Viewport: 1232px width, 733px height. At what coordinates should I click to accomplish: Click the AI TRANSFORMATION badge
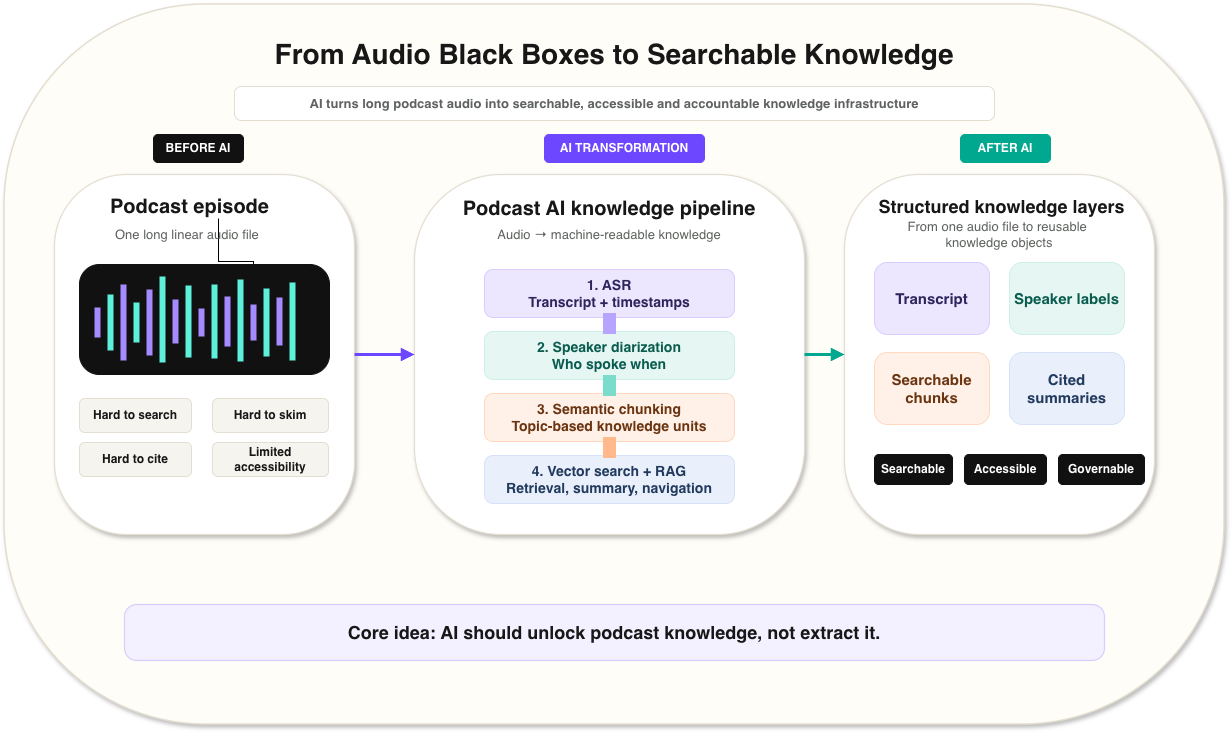pyautogui.click(x=624, y=148)
